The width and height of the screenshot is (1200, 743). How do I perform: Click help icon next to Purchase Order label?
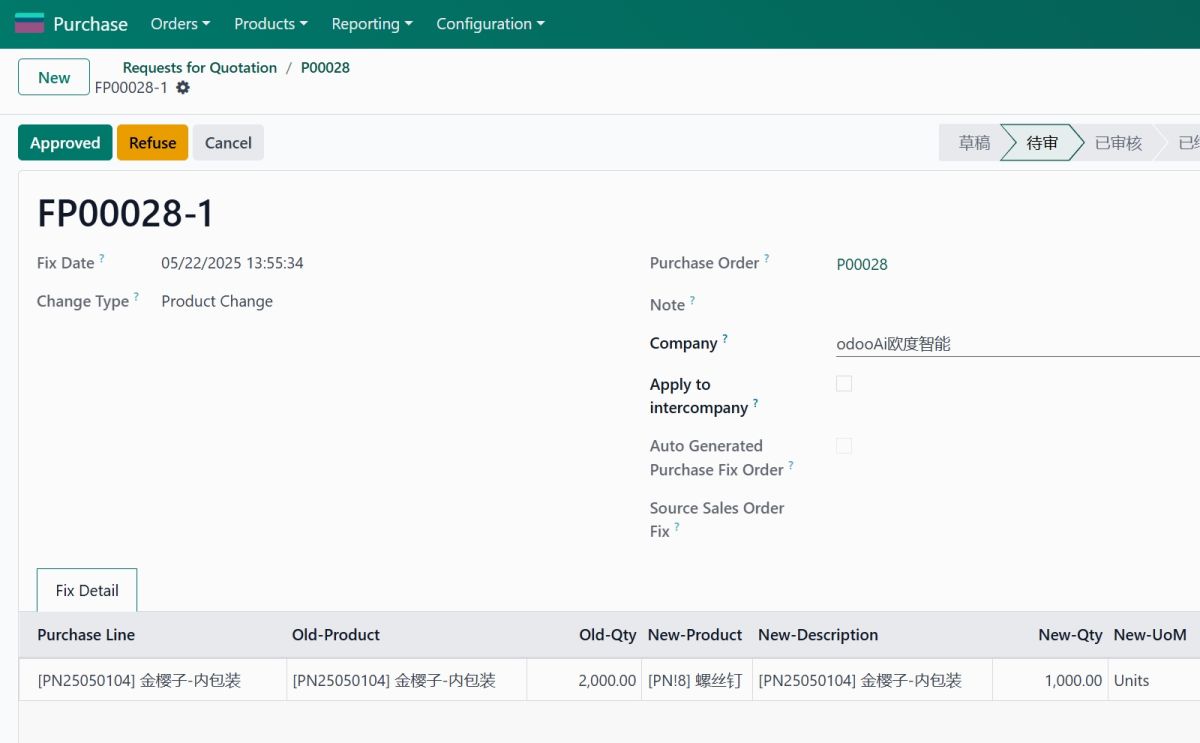767,259
